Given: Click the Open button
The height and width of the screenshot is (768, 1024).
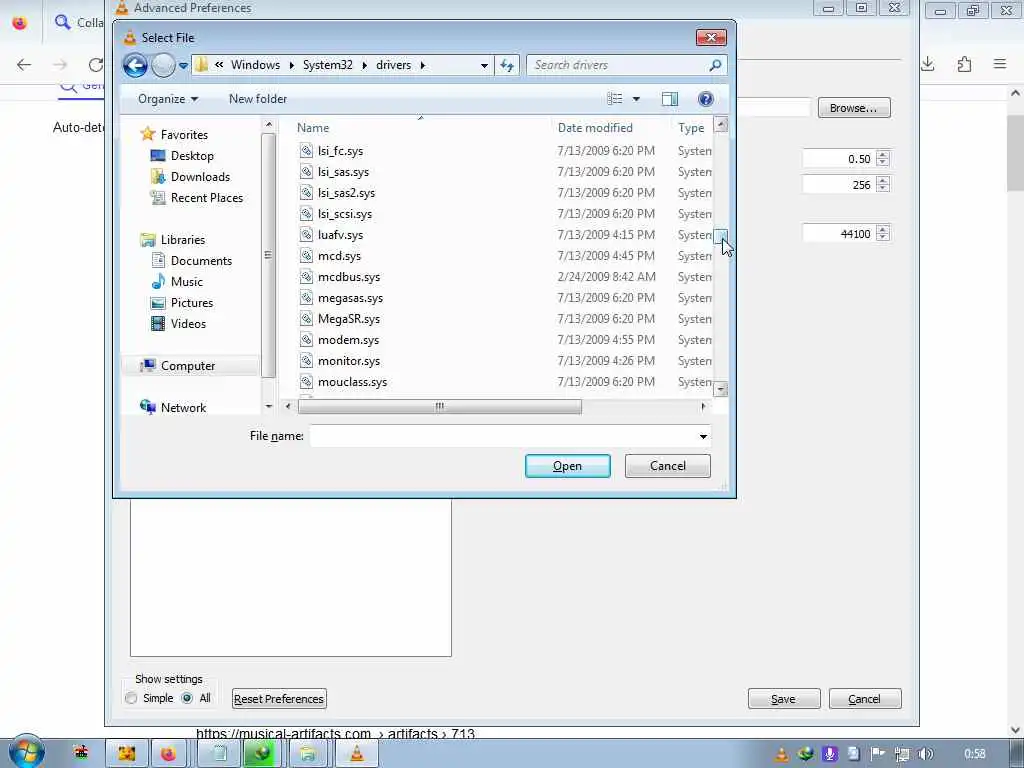Looking at the screenshot, I should click(568, 466).
